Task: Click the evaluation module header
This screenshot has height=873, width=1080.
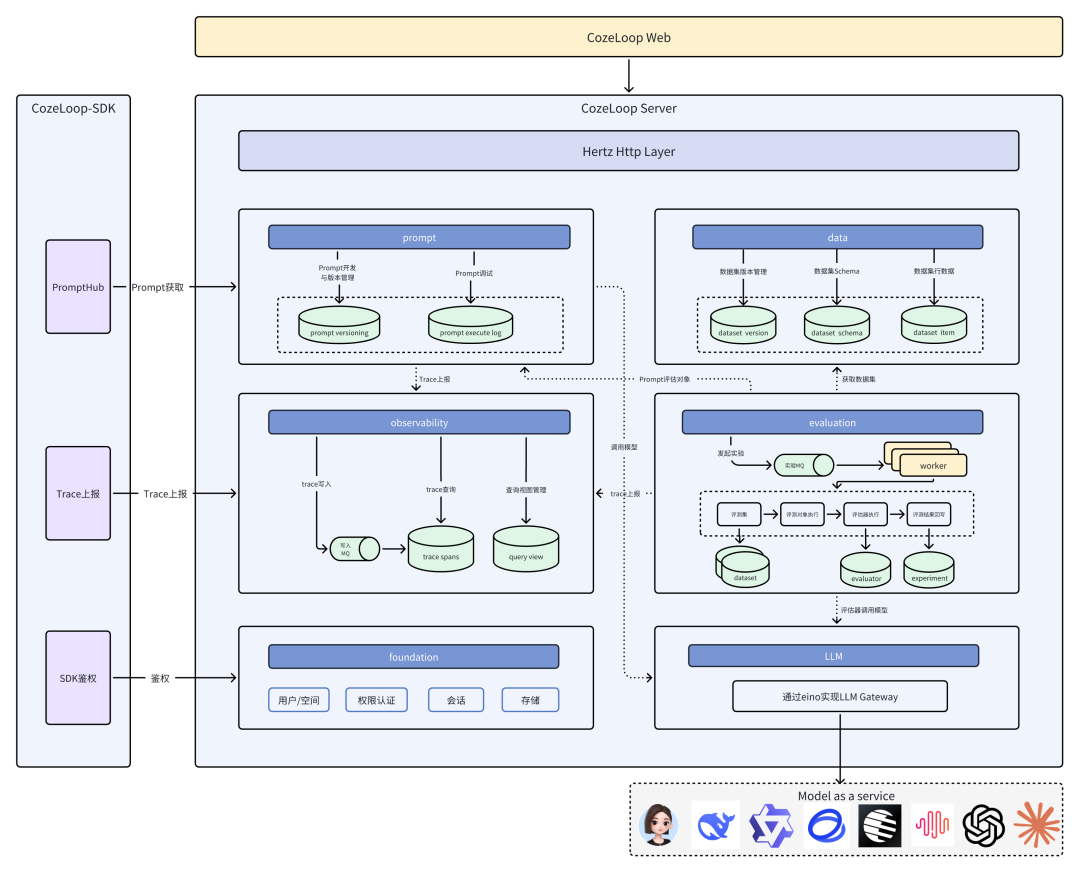Action: click(x=832, y=422)
